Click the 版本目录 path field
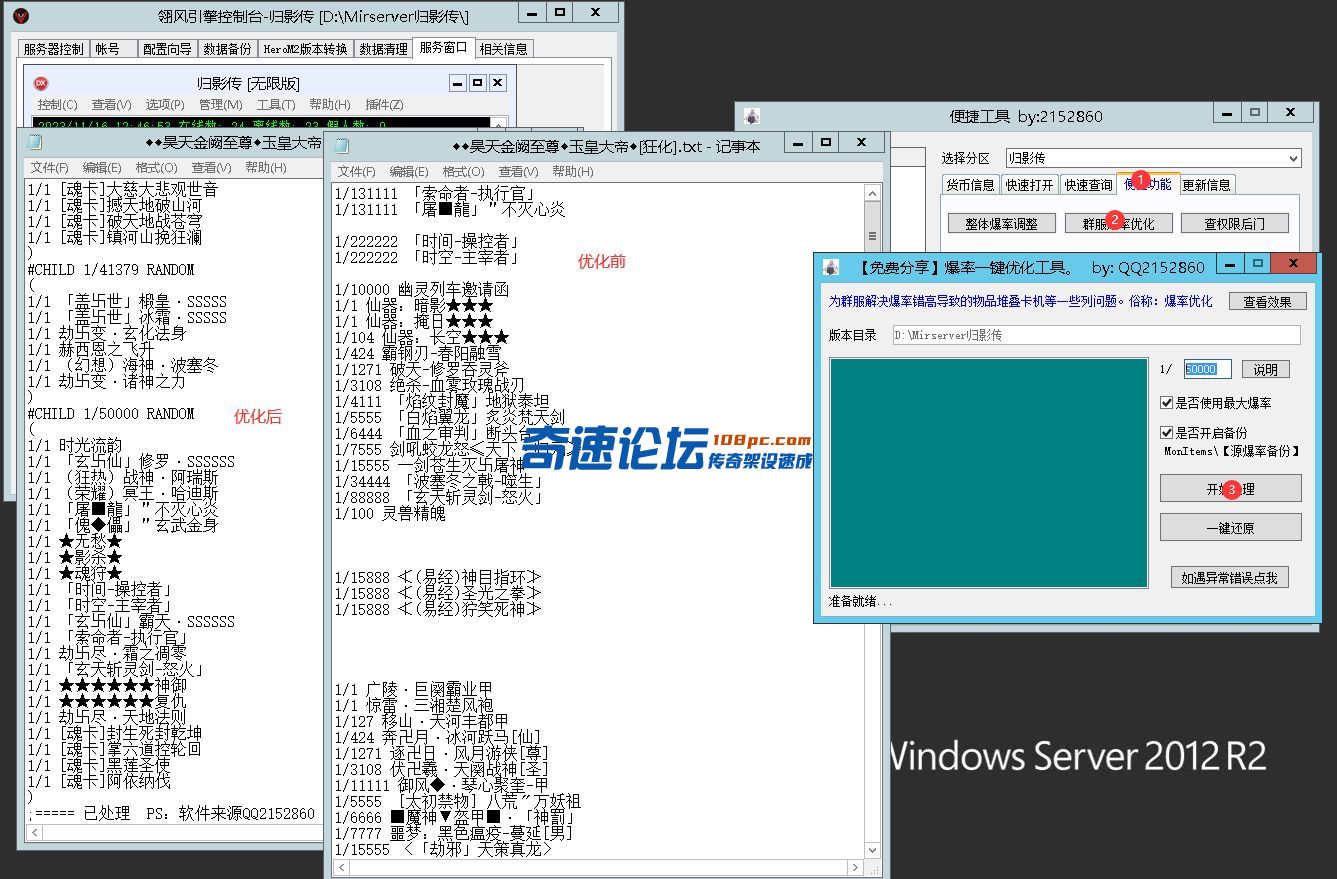This screenshot has width=1337, height=879. tap(1096, 335)
